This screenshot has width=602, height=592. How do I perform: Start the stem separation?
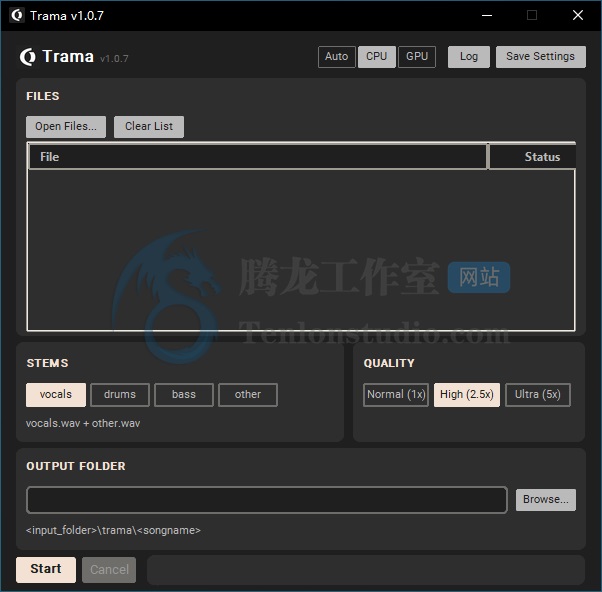tap(46, 569)
